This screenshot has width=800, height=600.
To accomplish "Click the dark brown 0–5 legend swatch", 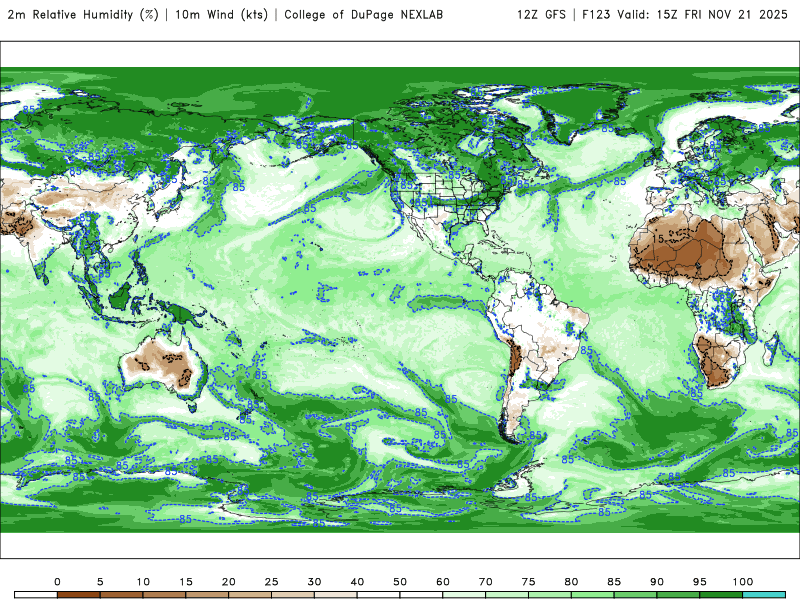I will click(x=79, y=595).
